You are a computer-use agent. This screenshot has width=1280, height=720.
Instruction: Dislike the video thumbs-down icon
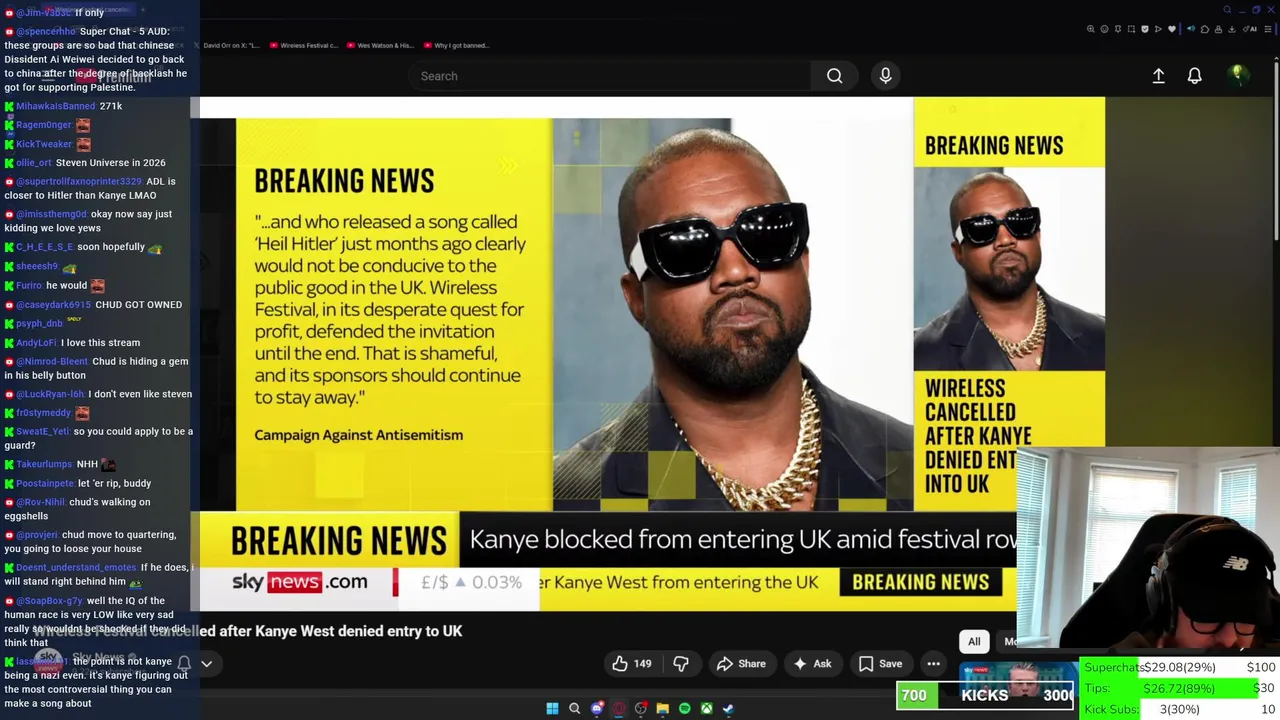pos(681,663)
